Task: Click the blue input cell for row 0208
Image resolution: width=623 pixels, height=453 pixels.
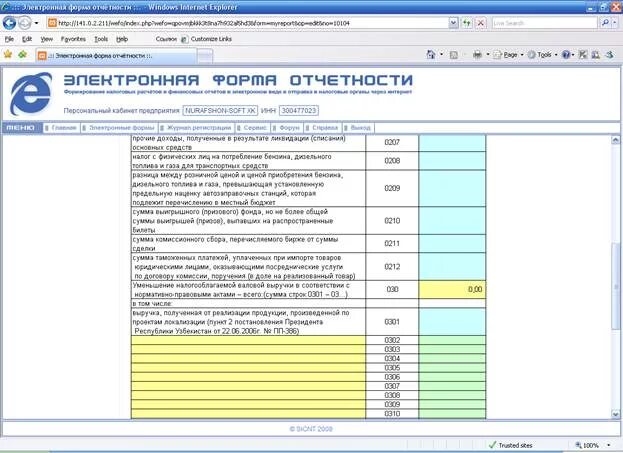Action: 452,161
